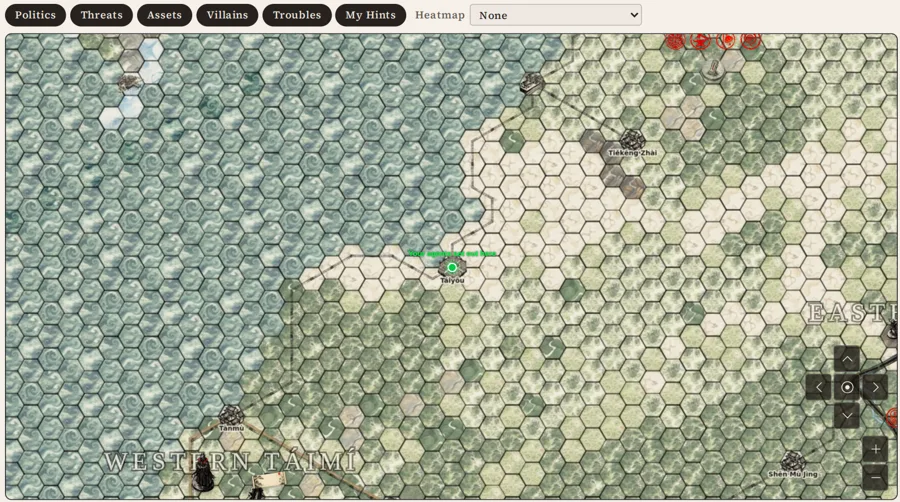Click the Western Taimi region label
Image resolution: width=900 pixels, height=502 pixels.
pyautogui.click(x=230, y=461)
